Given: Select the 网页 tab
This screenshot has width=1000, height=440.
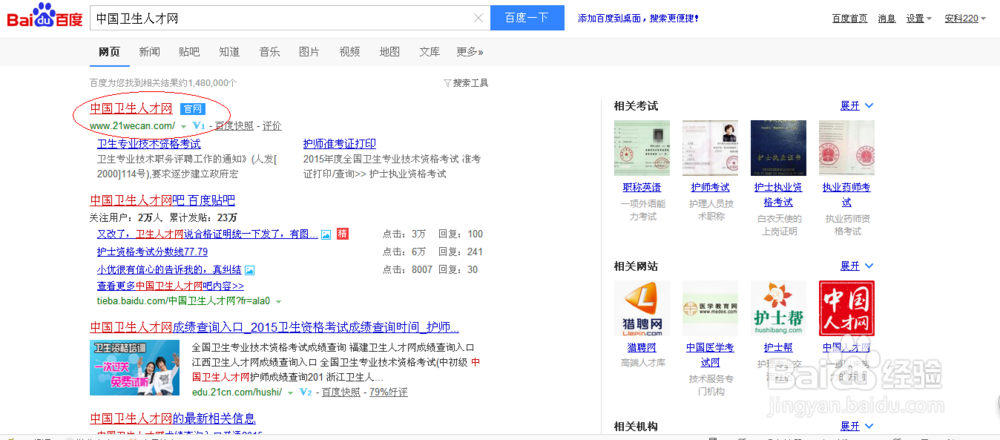Looking at the screenshot, I should point(109,52).
